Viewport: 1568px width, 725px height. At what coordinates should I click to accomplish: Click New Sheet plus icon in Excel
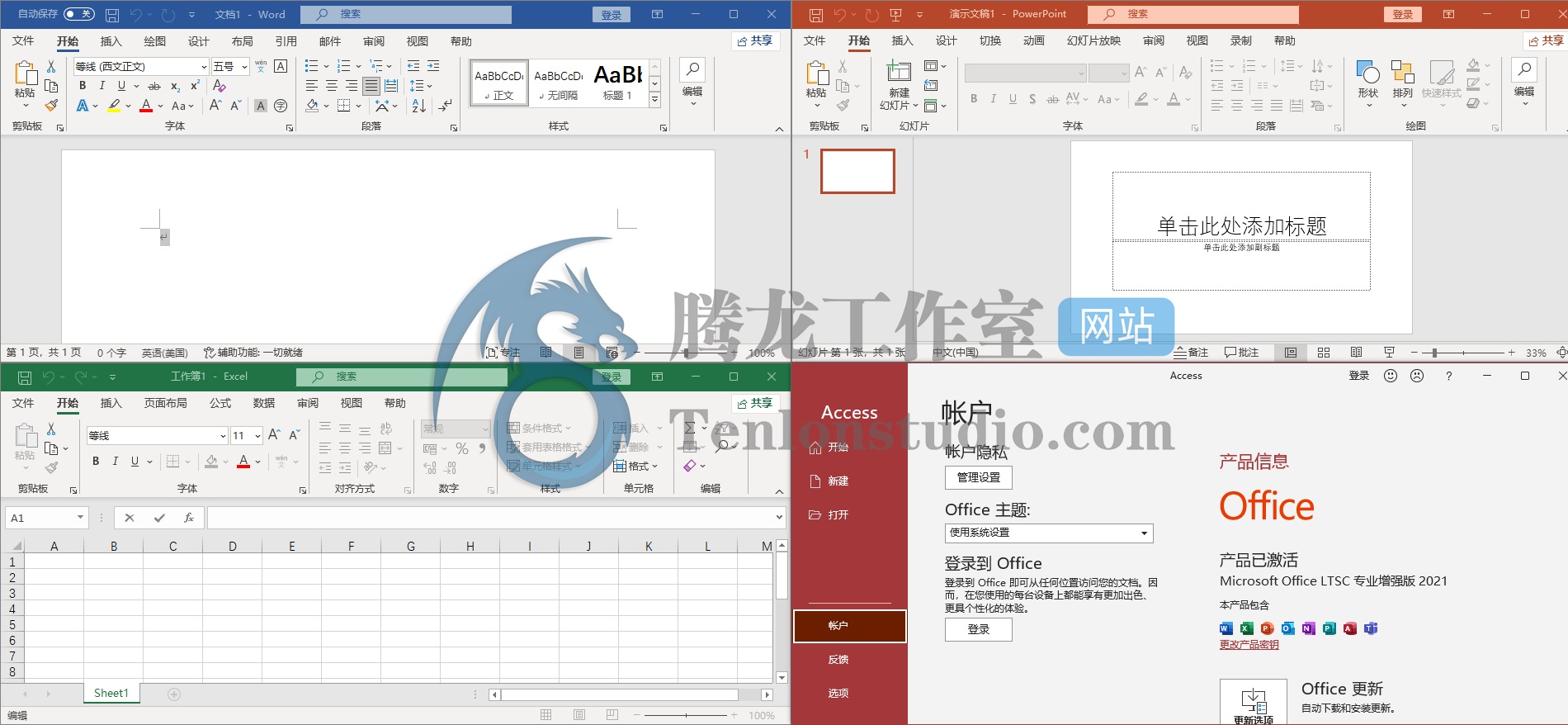174,694
